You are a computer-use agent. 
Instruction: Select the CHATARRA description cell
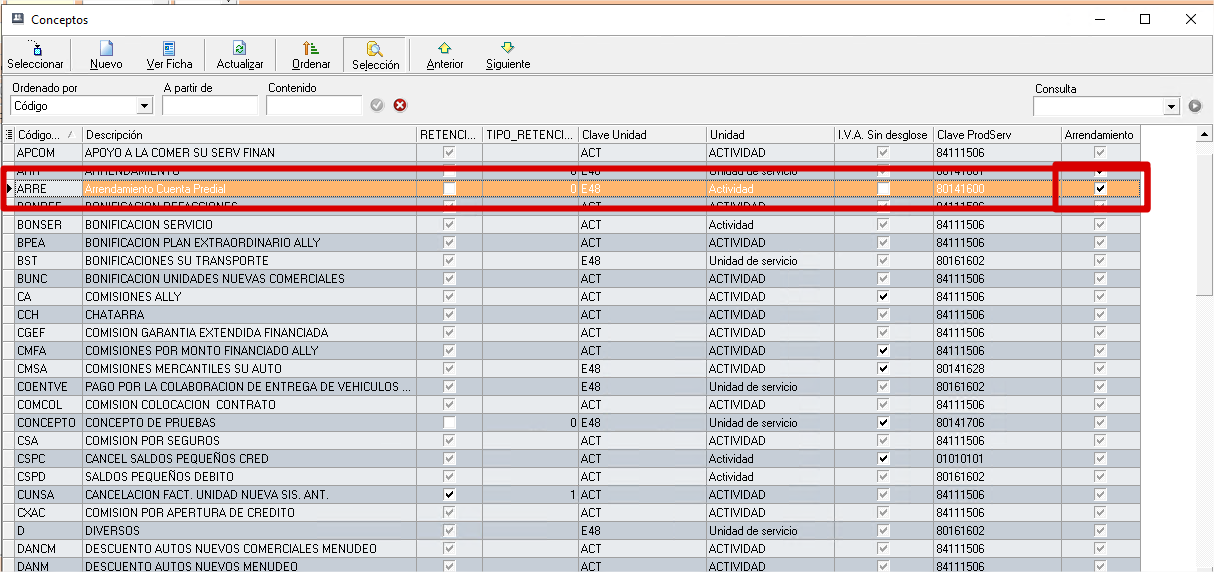pyautogui.click(x=249, y=314)
